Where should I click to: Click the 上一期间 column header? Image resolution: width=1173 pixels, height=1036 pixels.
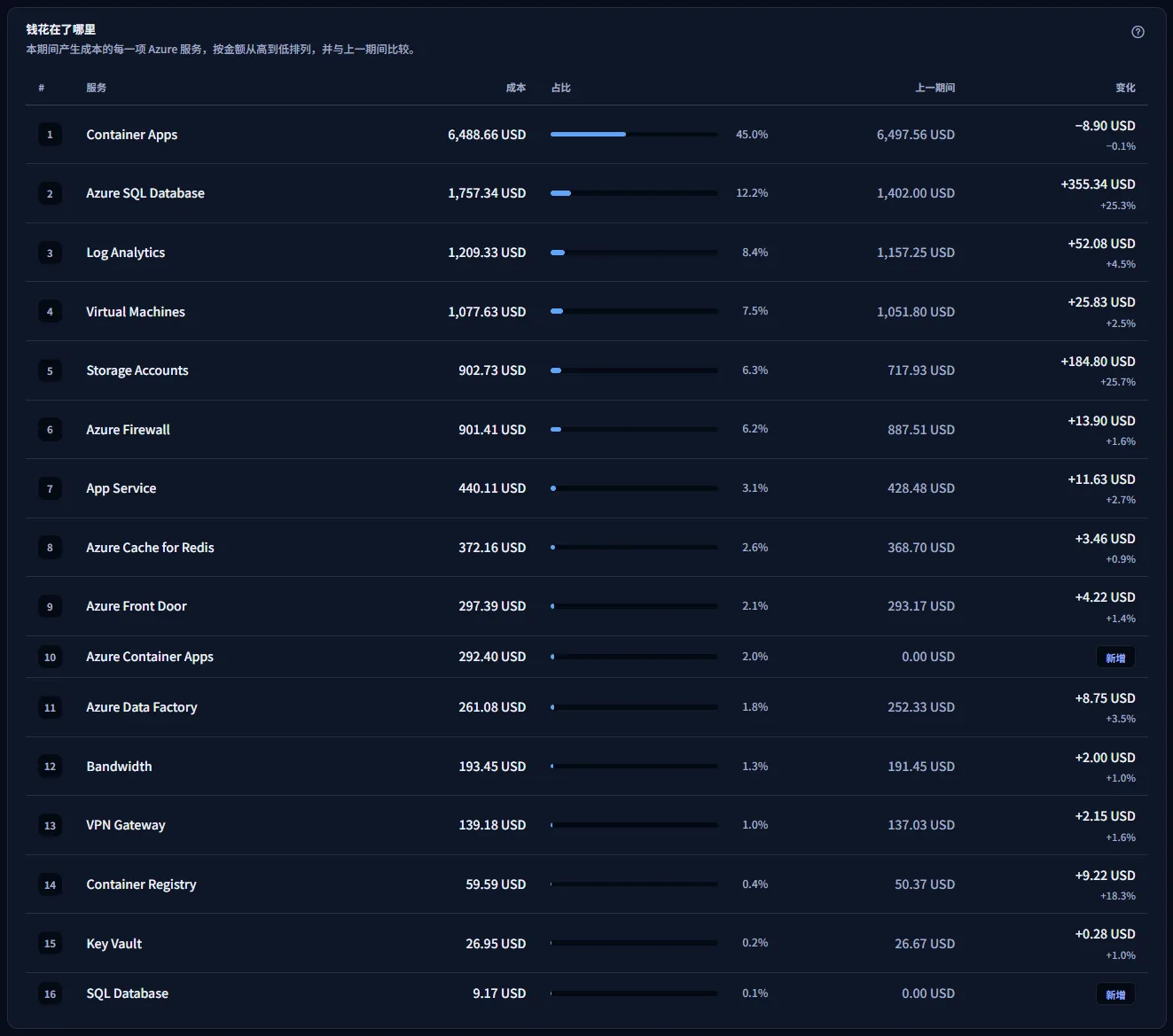tap(934, 88)
